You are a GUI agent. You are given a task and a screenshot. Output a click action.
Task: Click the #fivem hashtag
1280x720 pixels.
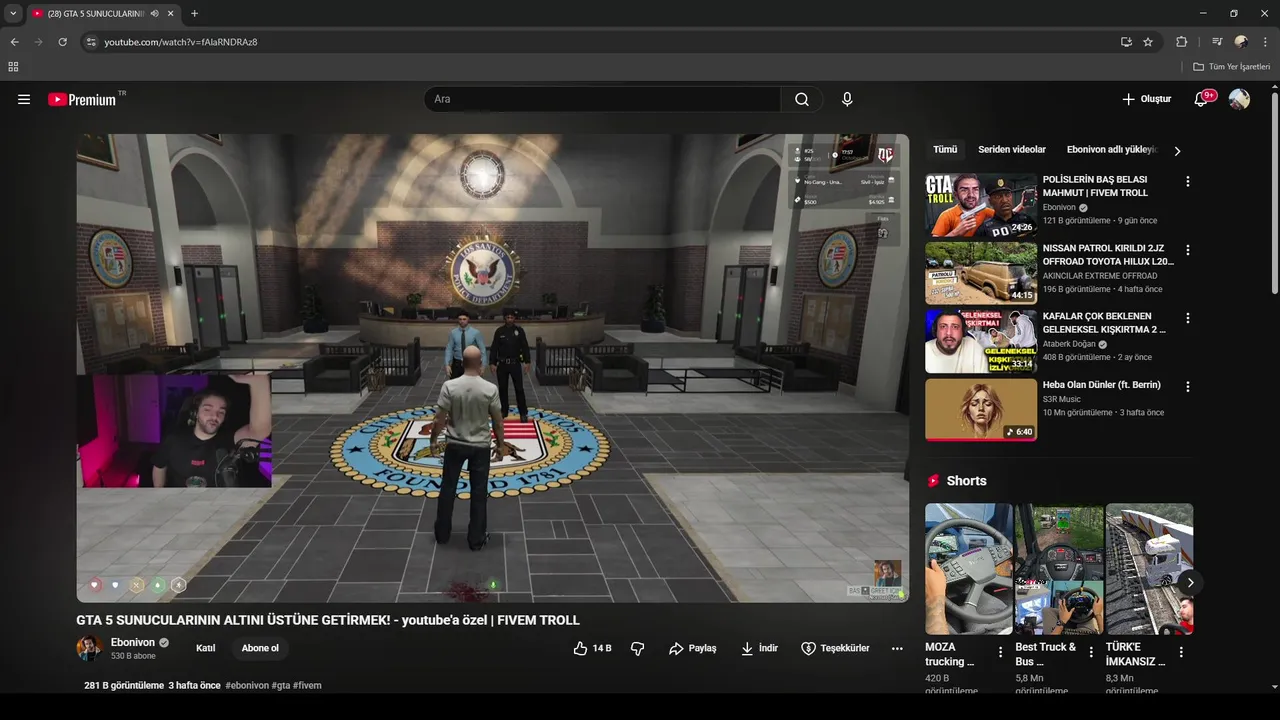pyautogui.click(x=307, y=686)
